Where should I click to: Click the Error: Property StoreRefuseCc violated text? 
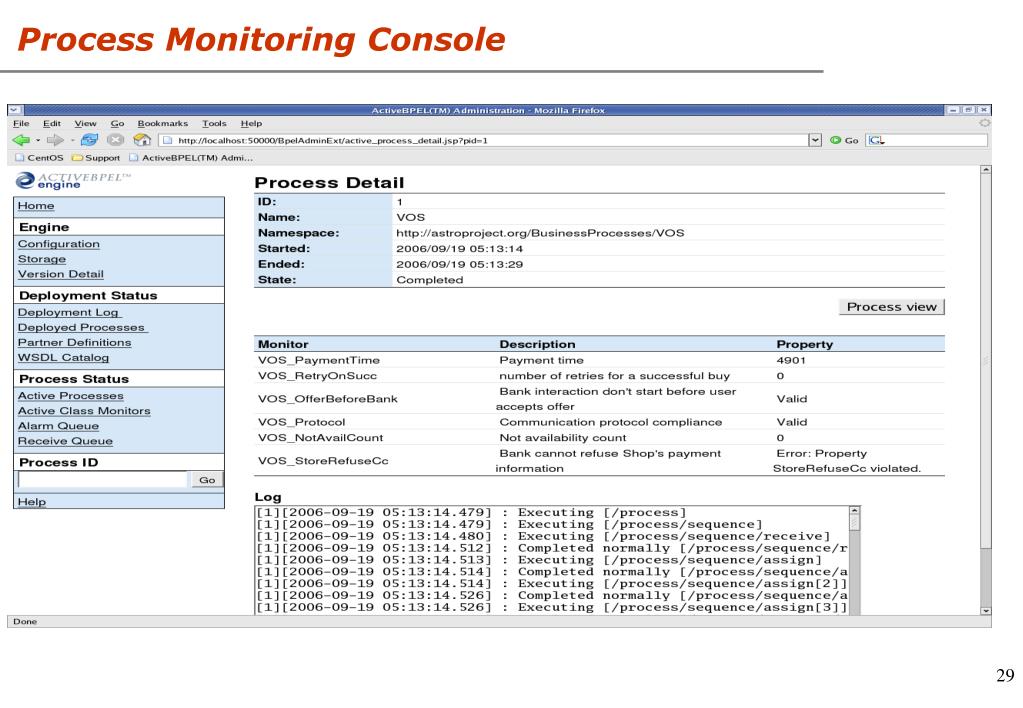[847, 461]
